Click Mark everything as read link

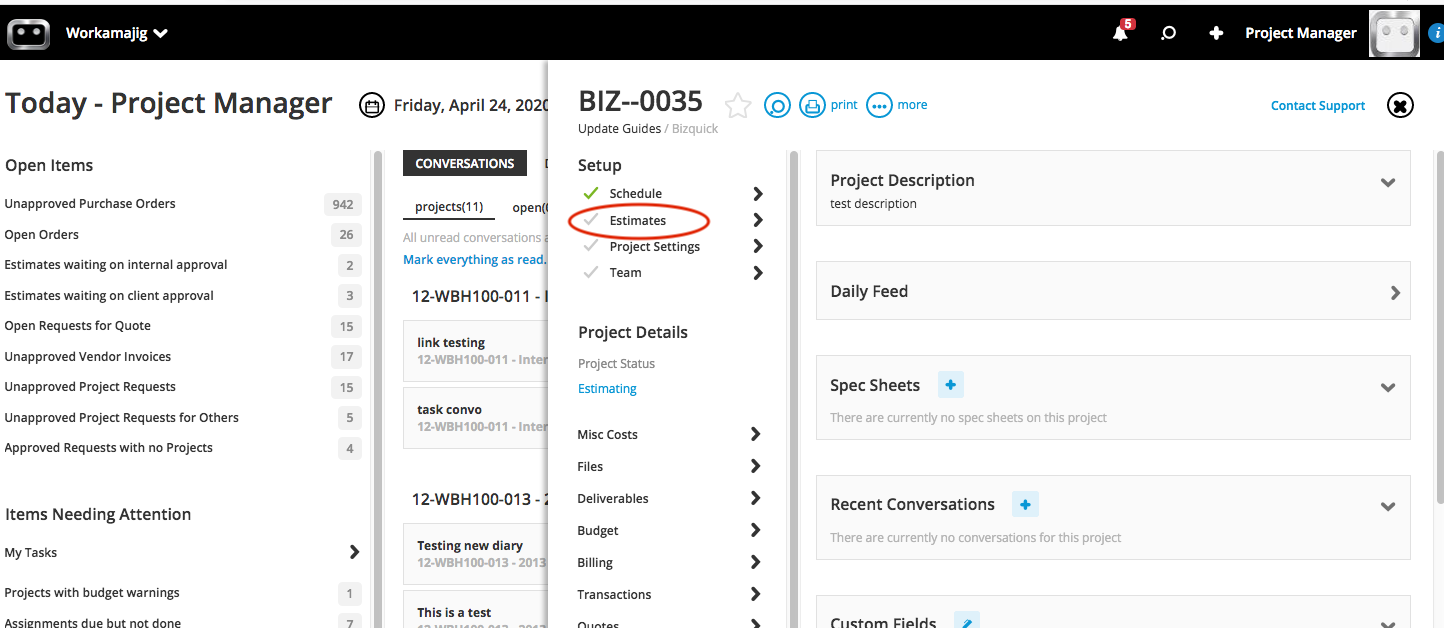pyautogui.click(x=474, y=259)
